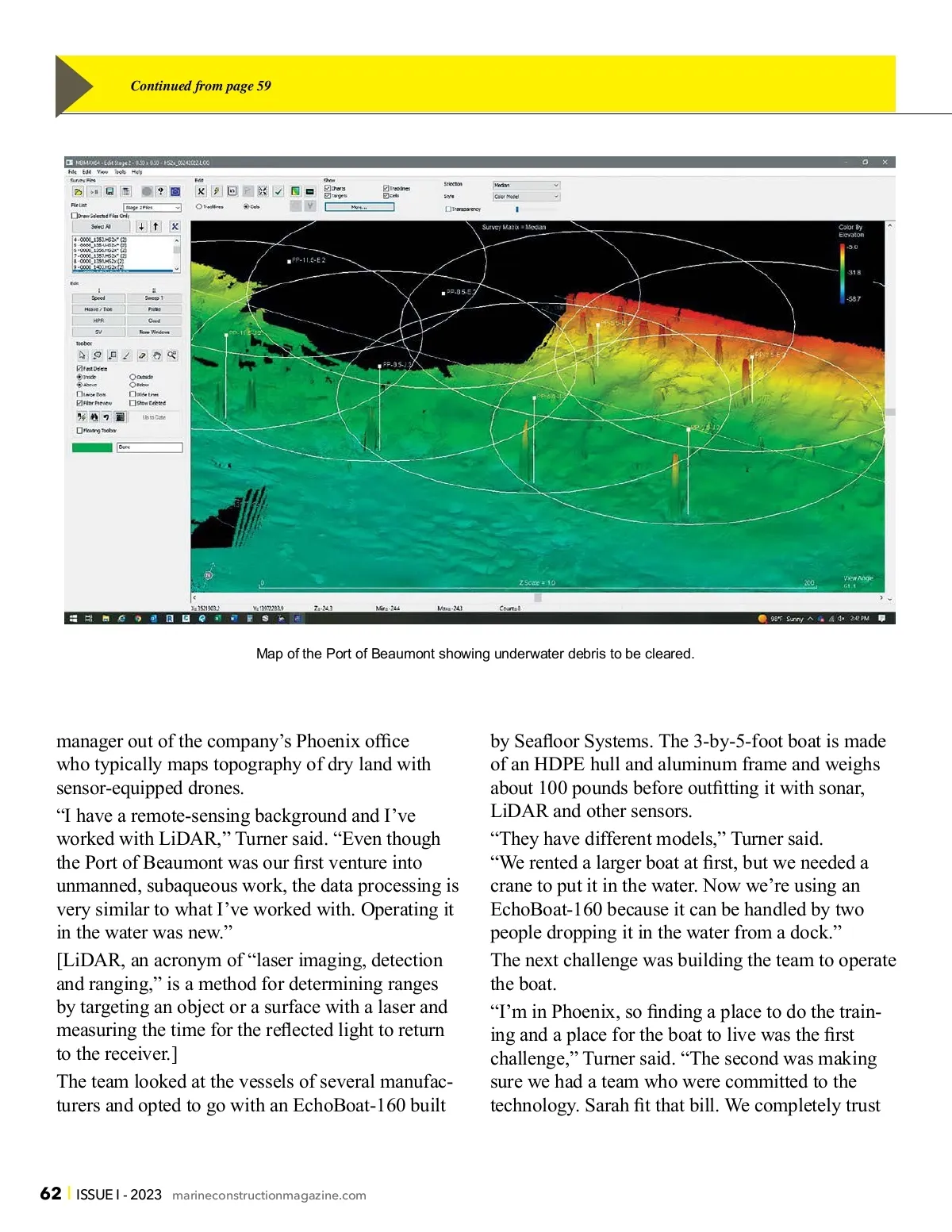Click the green checkmark icon in Edit toolbar
The image size is (952, 1232).
[278, 191]
